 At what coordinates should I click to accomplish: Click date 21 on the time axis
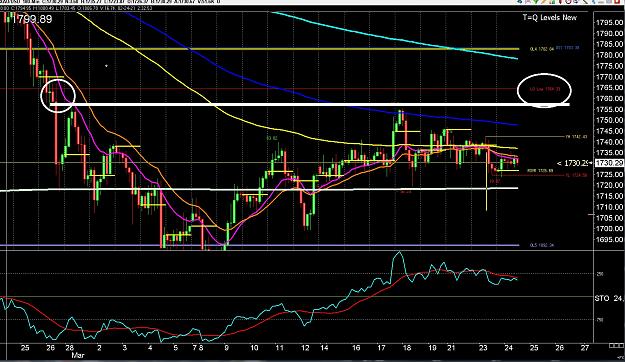pos(451,348)
